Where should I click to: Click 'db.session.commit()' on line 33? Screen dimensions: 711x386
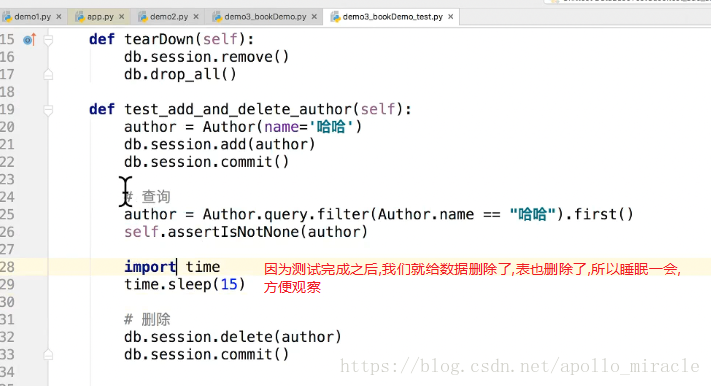pos(207,354)
